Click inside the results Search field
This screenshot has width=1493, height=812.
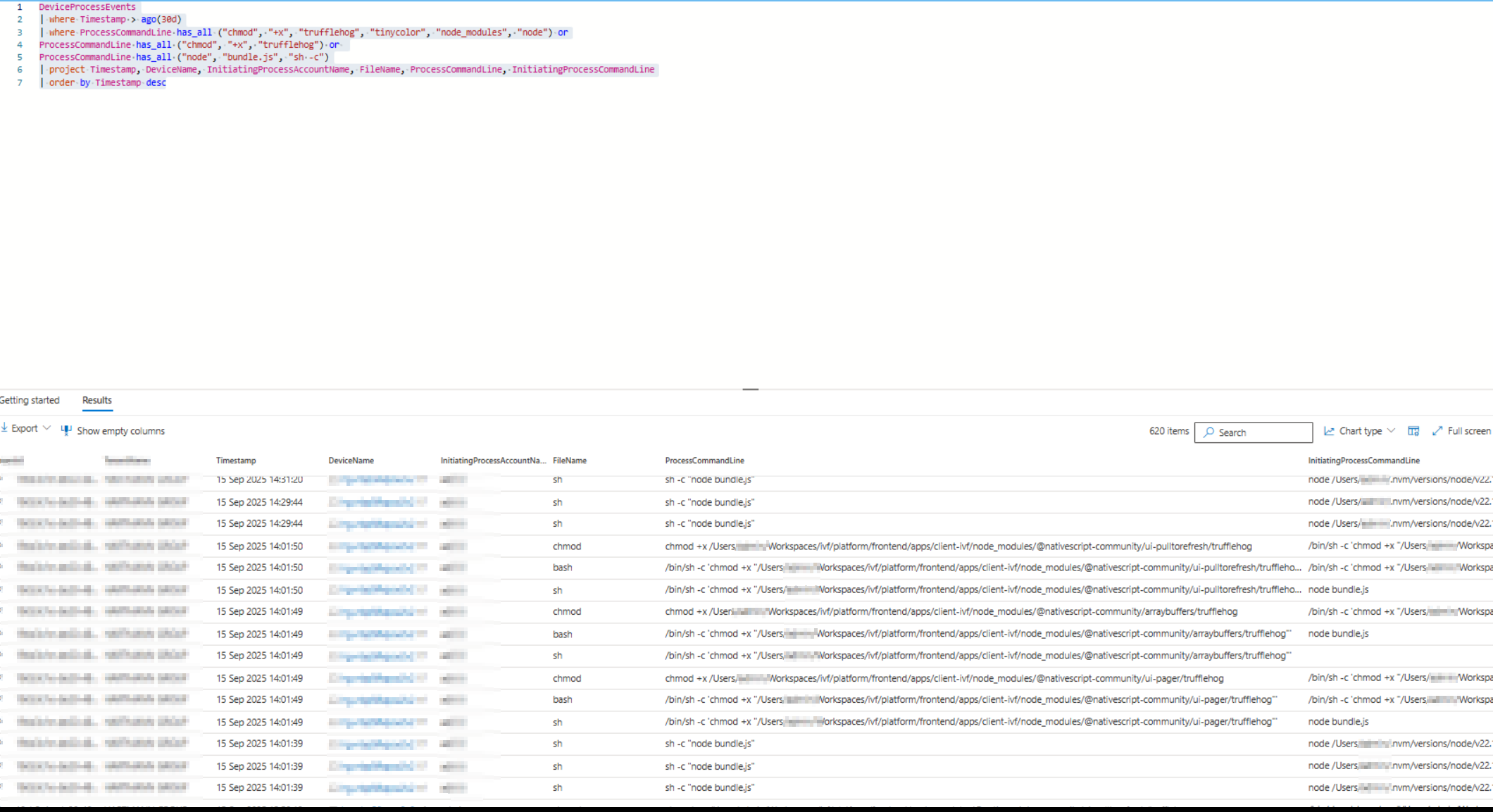(x=1261, y=432)
